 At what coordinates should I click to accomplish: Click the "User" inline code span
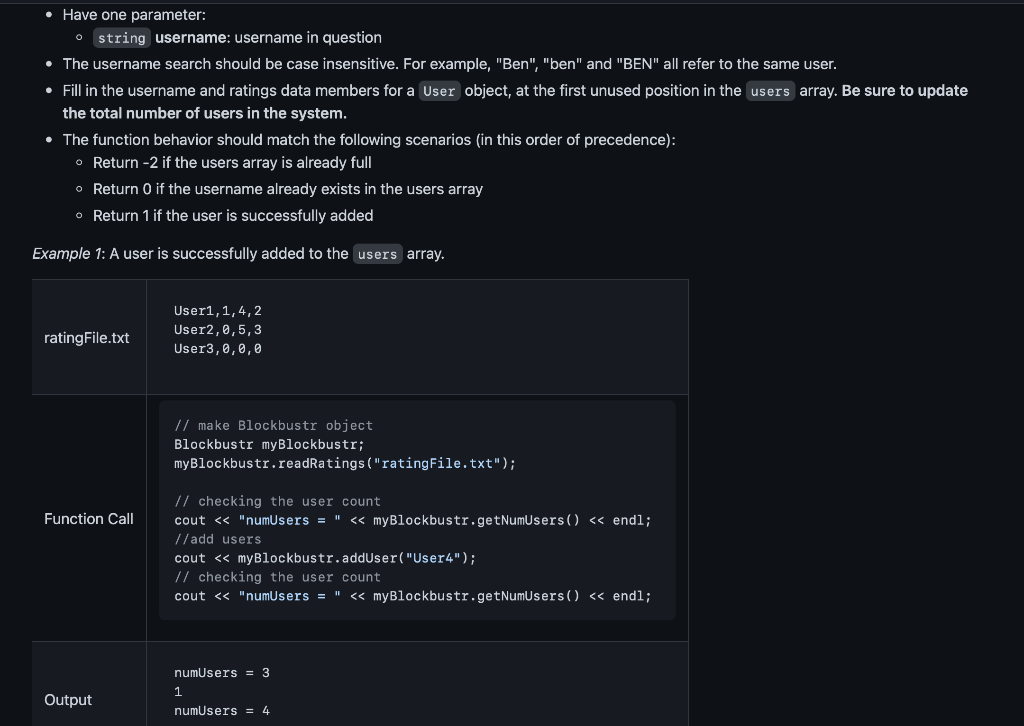pos(439,91)
